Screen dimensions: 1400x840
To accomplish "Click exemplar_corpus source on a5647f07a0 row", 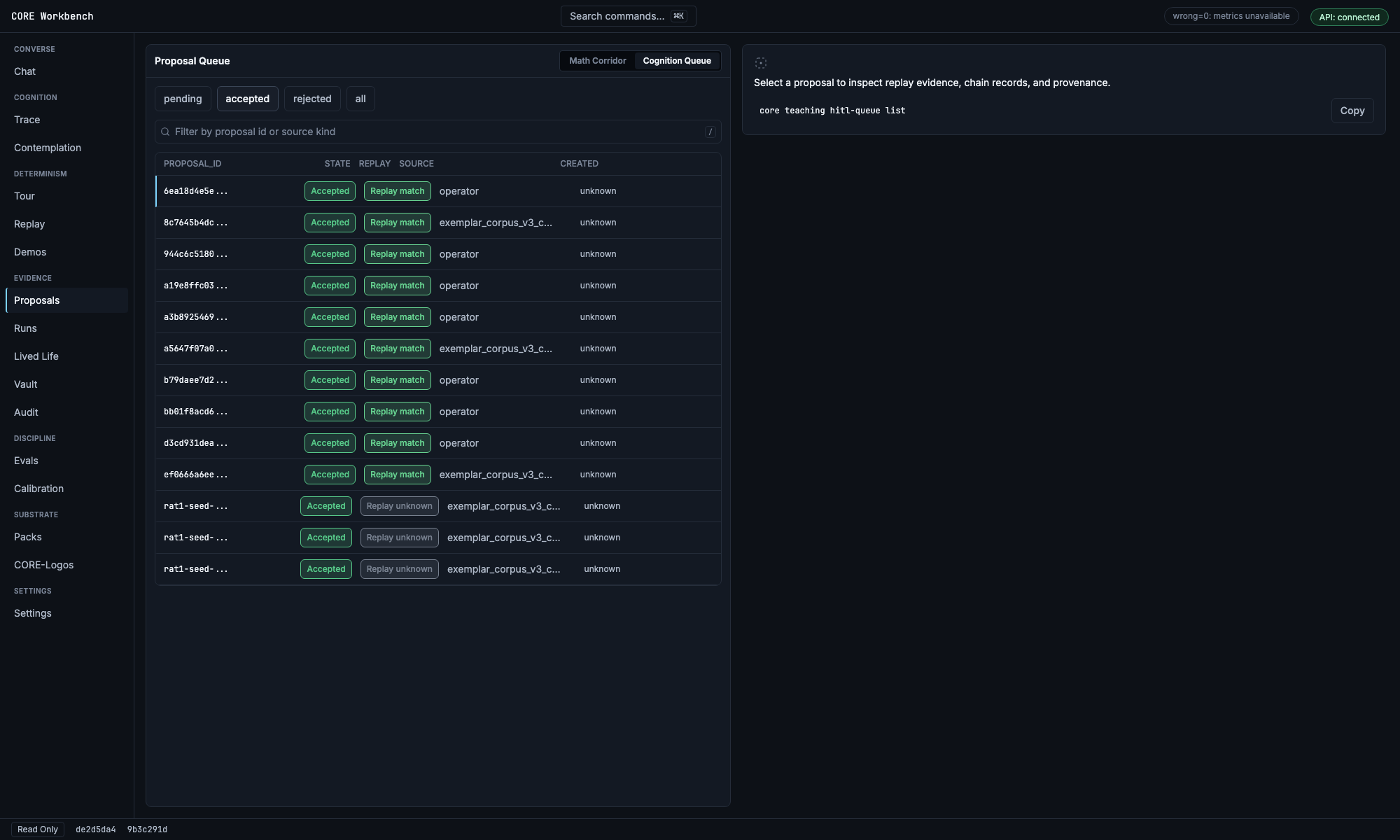I will click(496, 349).
